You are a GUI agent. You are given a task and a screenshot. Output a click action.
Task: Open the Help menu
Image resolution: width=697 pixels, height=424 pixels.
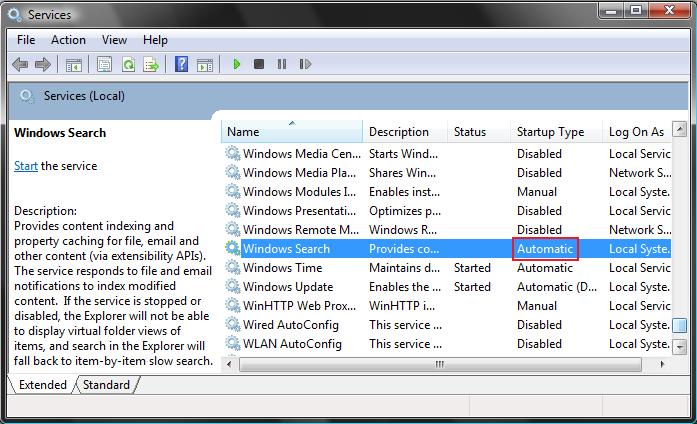(x=155, y=40)
